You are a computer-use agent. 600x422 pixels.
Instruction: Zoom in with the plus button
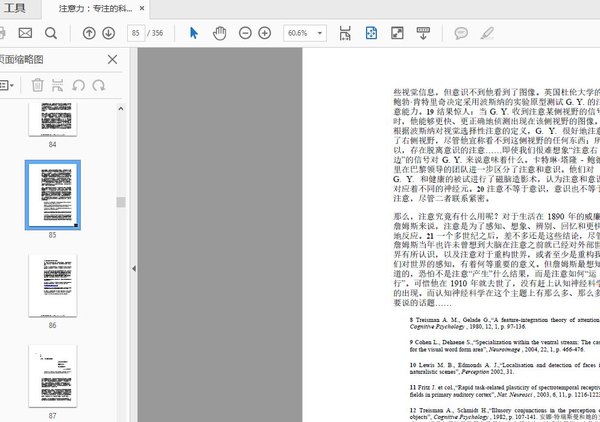click(x=264, y=33)
